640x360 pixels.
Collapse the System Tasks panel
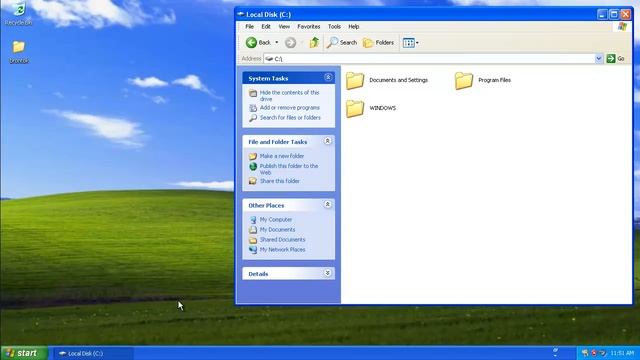coord(328,77)
